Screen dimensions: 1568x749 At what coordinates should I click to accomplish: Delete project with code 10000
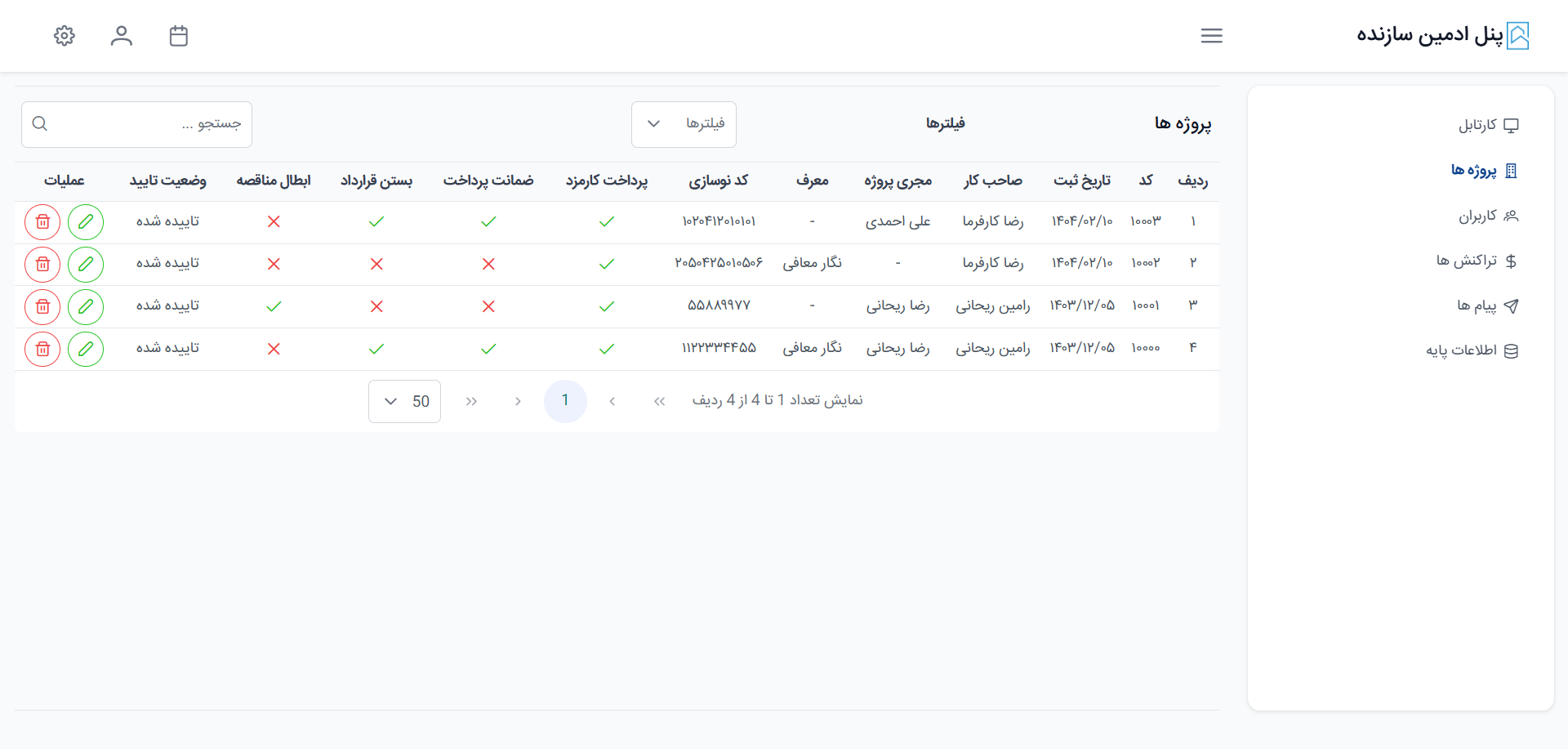42,350
